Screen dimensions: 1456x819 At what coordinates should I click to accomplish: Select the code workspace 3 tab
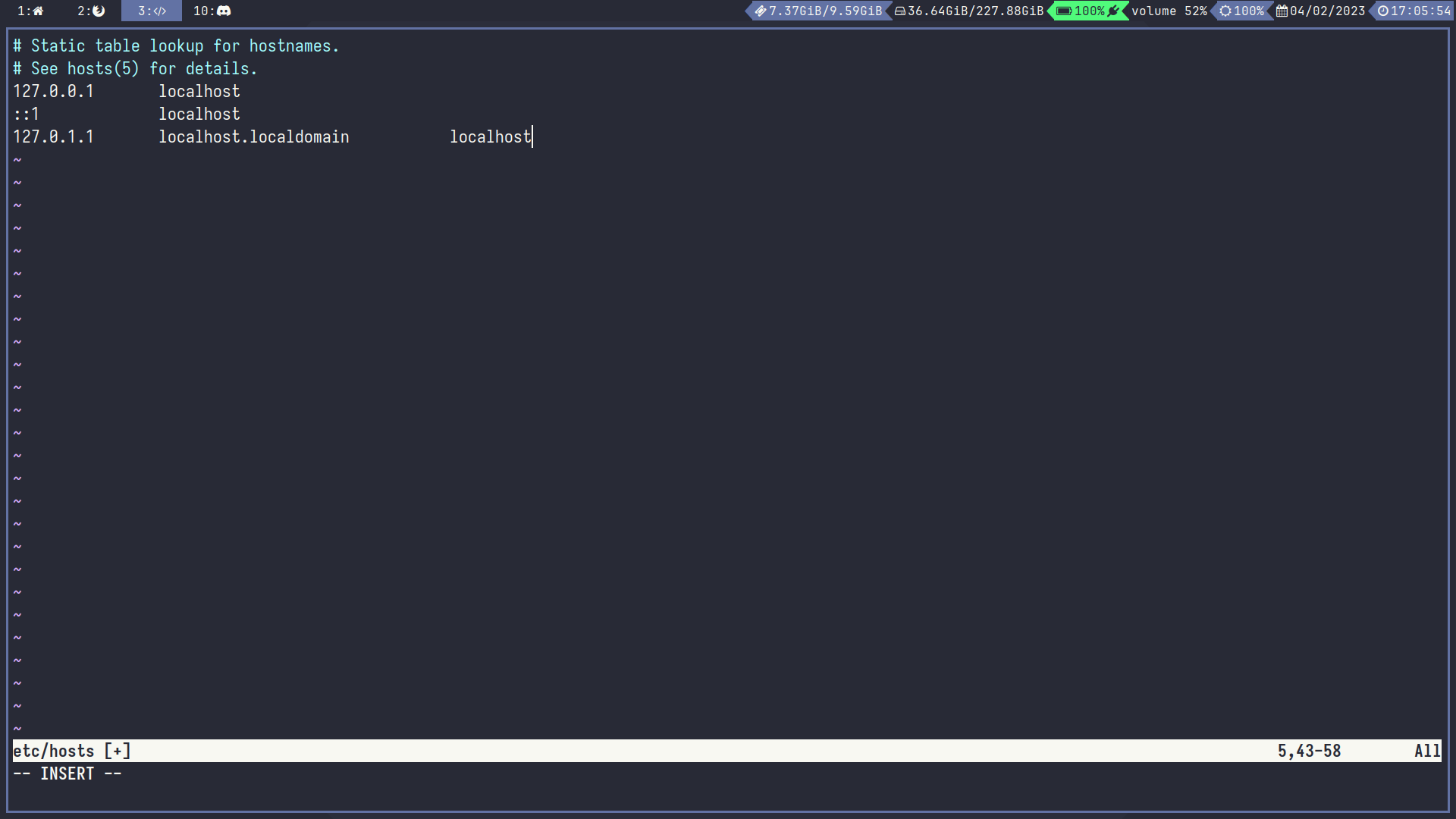pyautogui.click(x=152, y=11)
